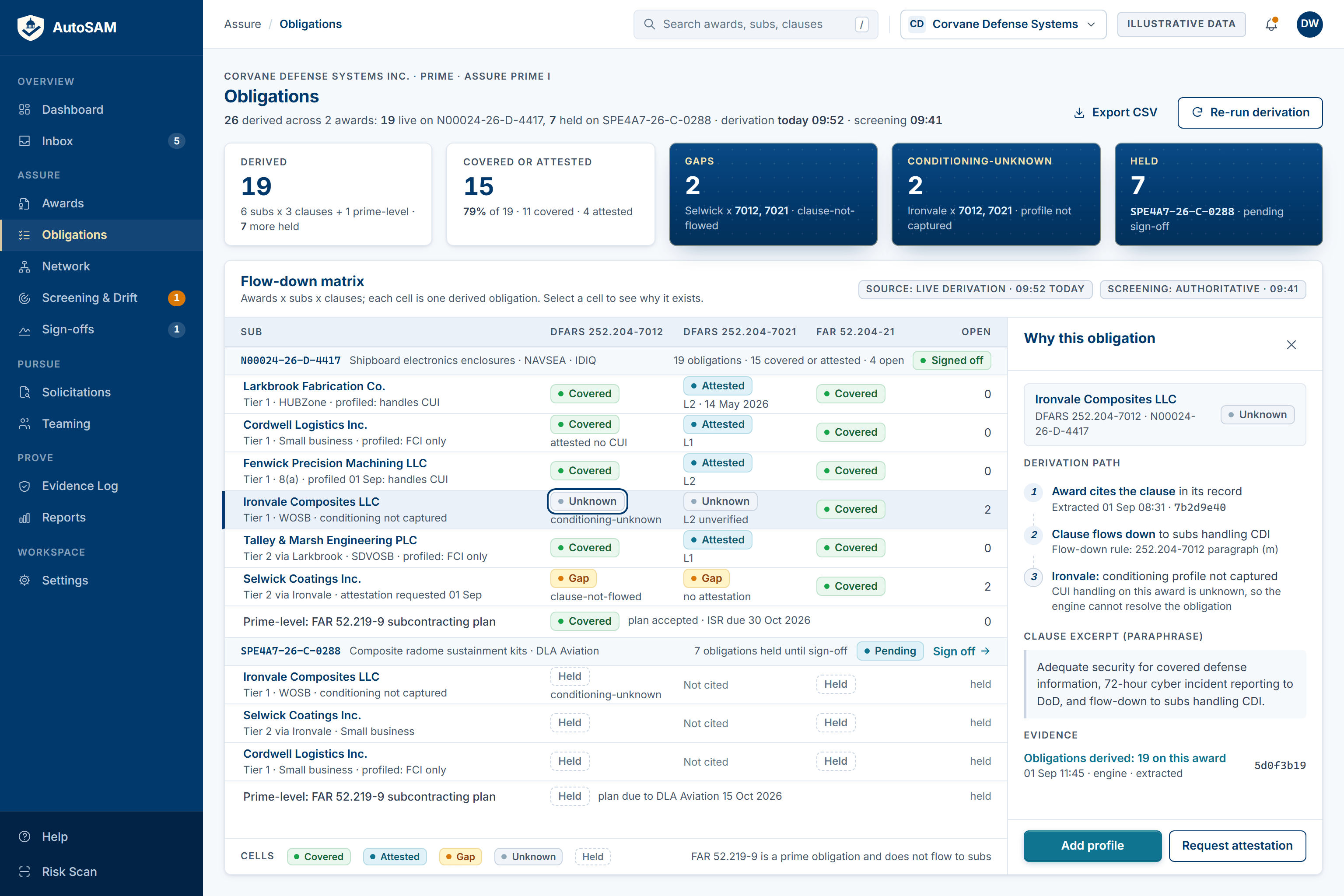Click N00024-26-D-4417 award ID
This screenshot has height=896, width=1344.
pos(290,360)
